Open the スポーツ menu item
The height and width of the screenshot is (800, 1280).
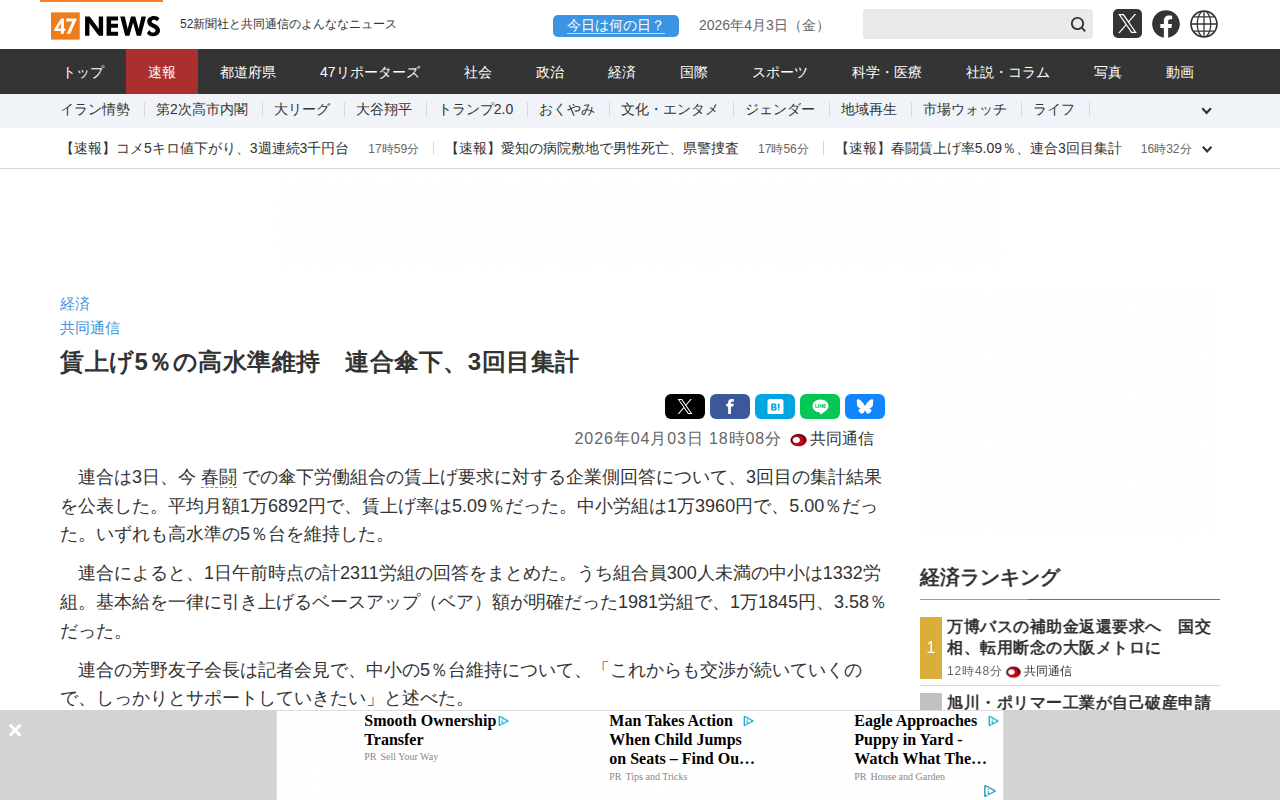[780, 72]
